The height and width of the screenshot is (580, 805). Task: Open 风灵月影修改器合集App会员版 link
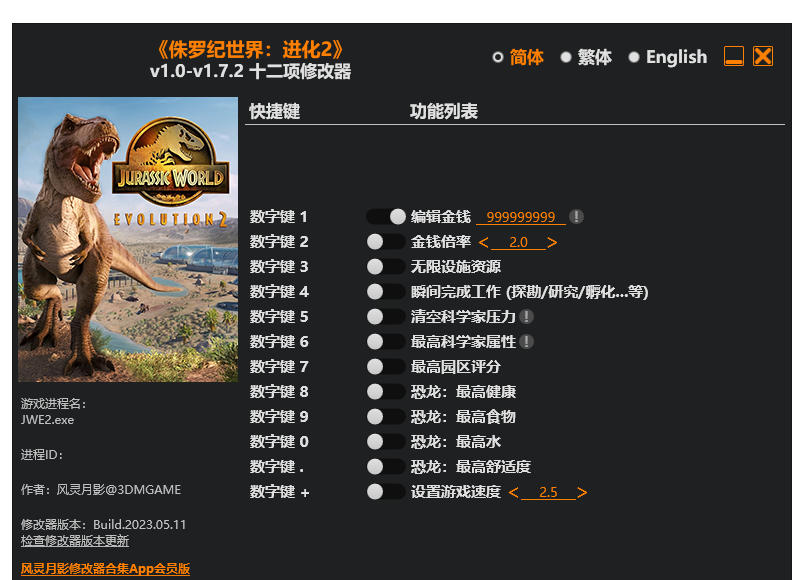[105, 569]
